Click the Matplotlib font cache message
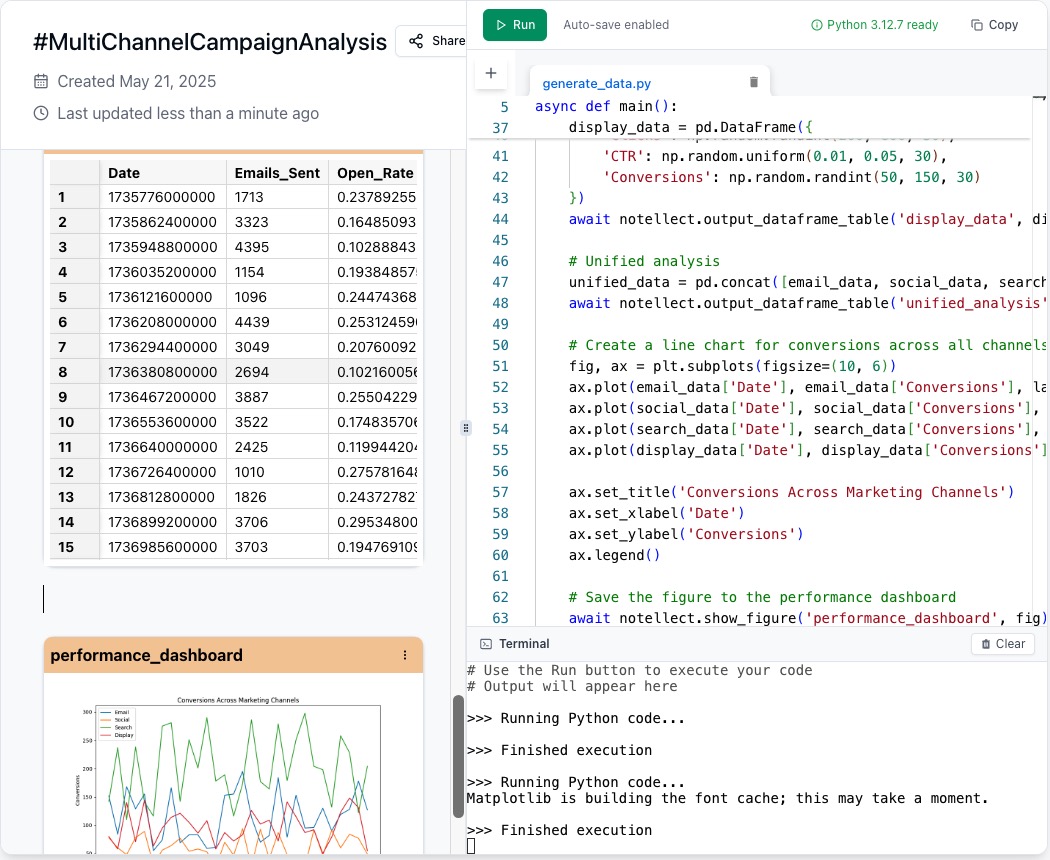Viewport: 1050px width, 860px height. [x=727, y=798]
